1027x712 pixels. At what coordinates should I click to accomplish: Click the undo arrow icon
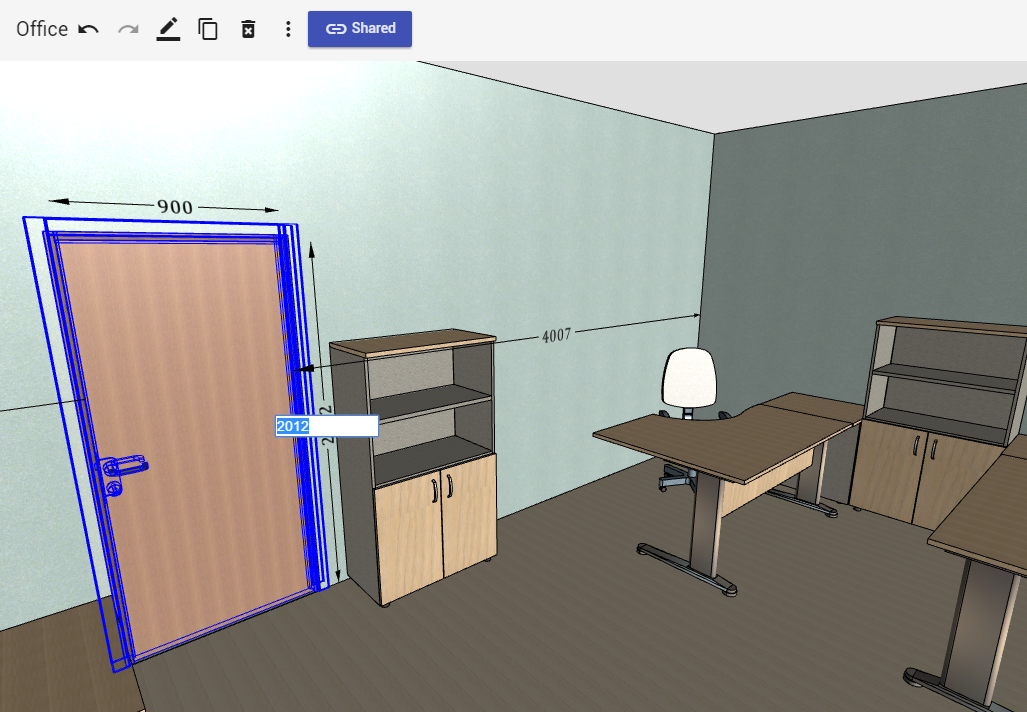click(x=88, y=29)
